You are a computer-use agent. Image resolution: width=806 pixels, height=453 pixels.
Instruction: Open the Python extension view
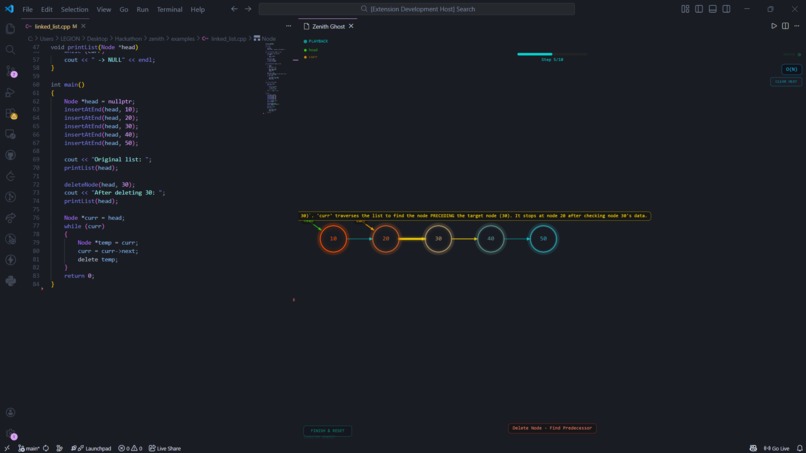10,281
